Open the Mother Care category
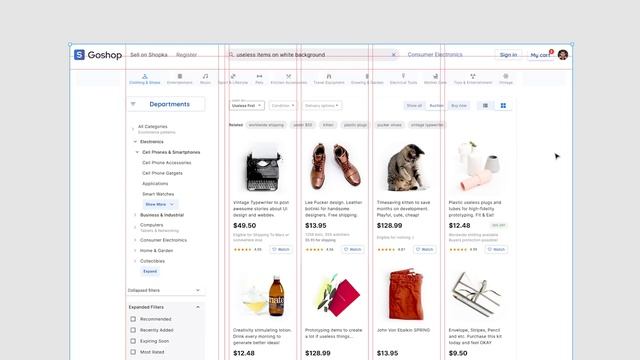Image resolution: width=640 pixels, height=360 pixels. [x=435, y=79]
